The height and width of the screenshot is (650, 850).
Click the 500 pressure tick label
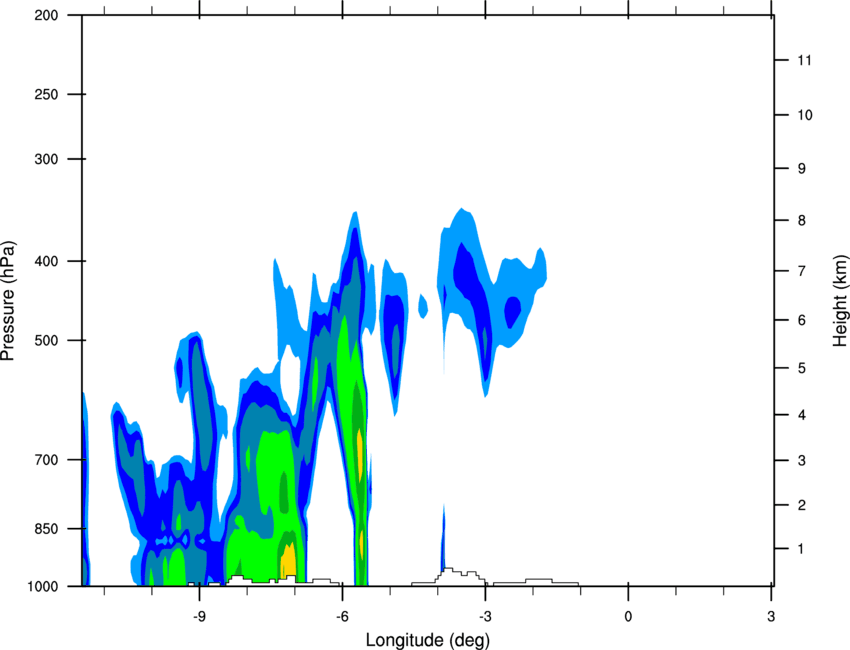coord(46,340)
